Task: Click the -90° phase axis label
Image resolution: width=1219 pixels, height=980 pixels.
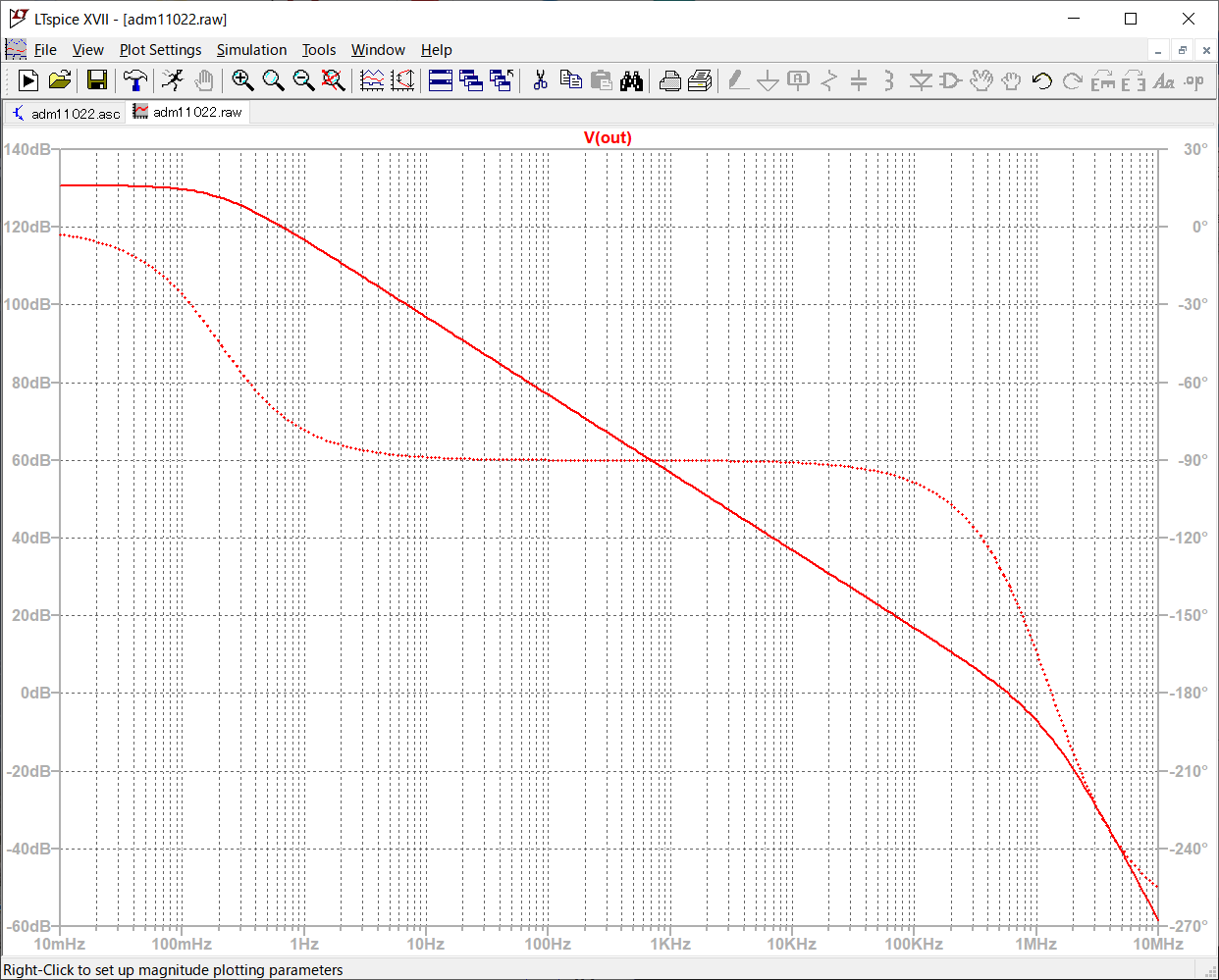Action: click(1192, 460)
